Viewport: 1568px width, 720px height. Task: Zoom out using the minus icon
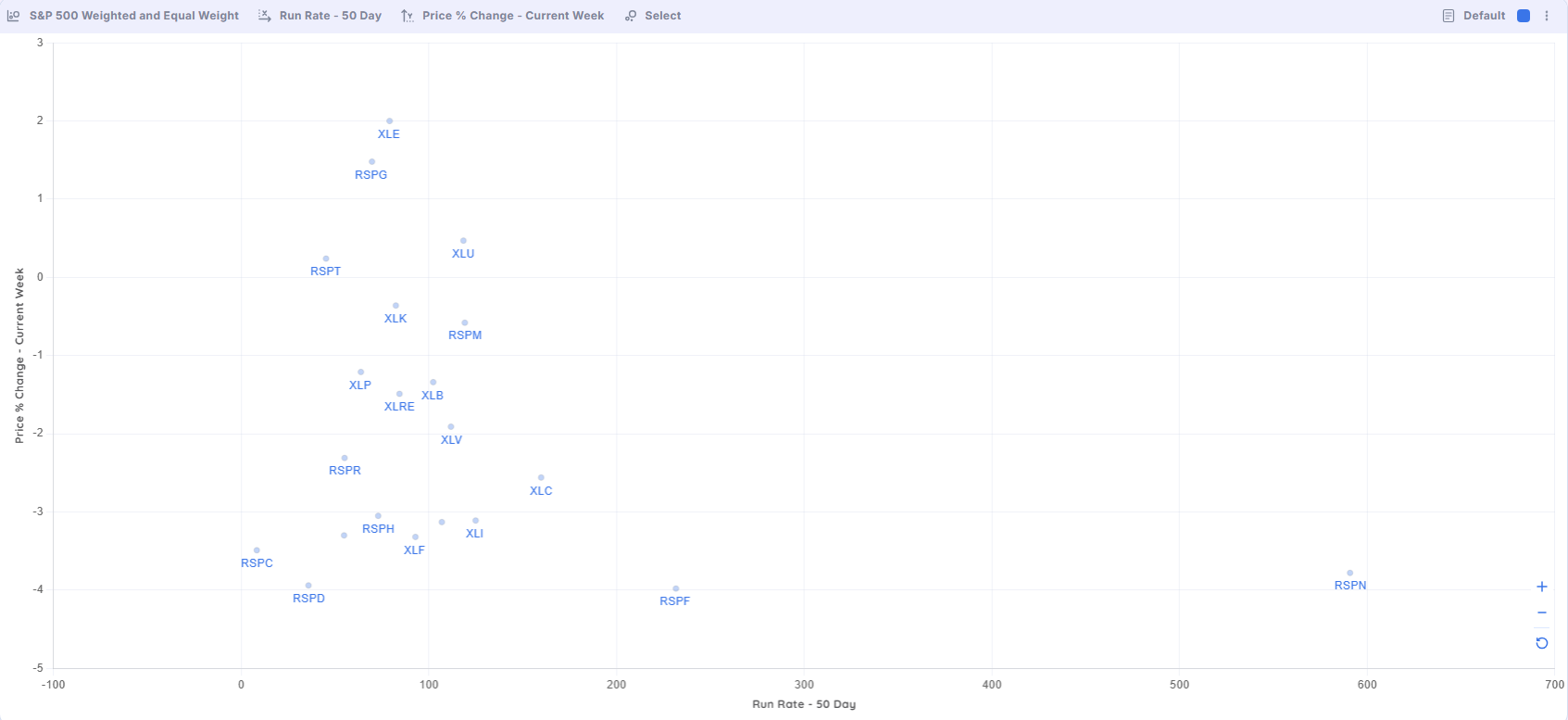(1542, 613)
